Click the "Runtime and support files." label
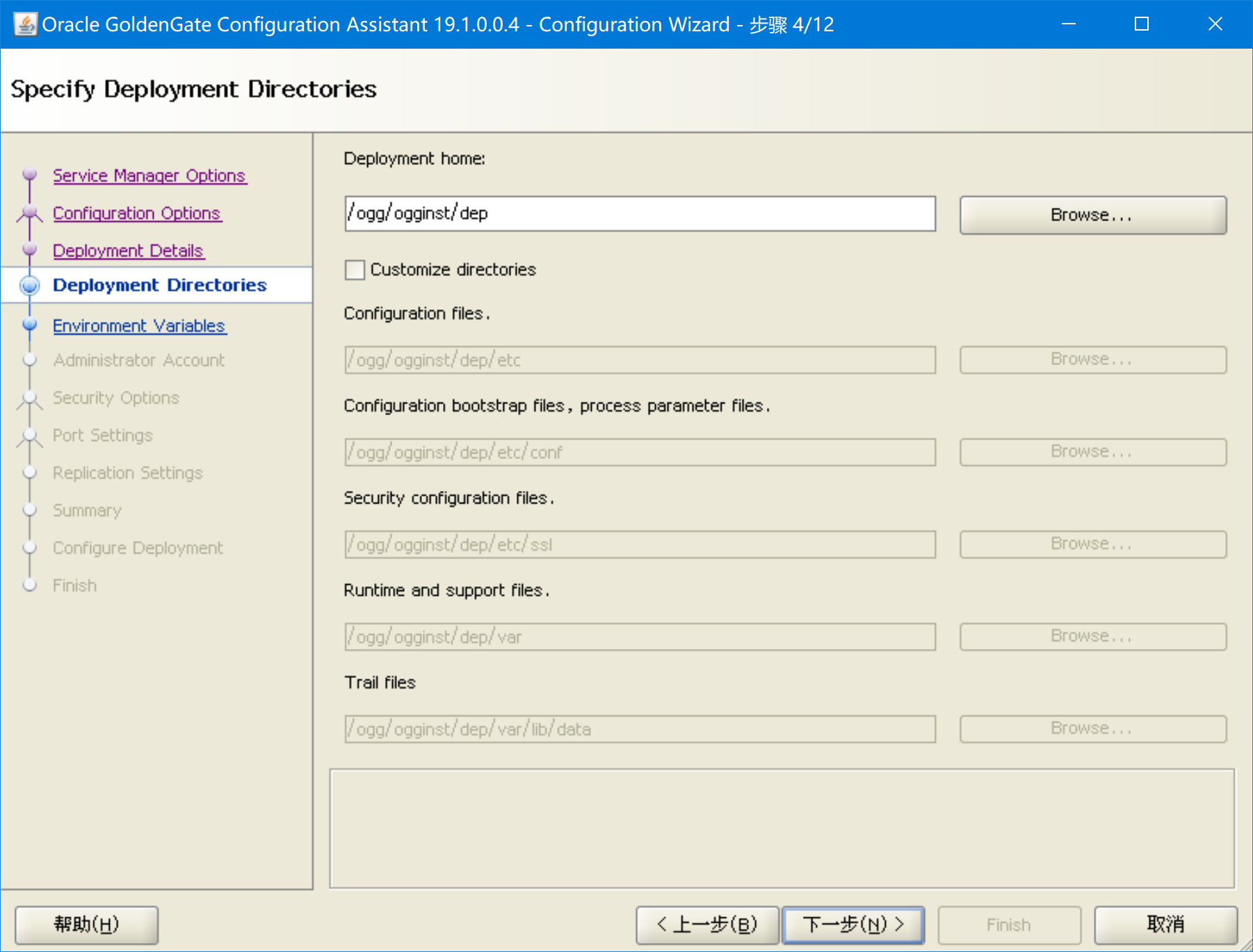 [446, 590]
